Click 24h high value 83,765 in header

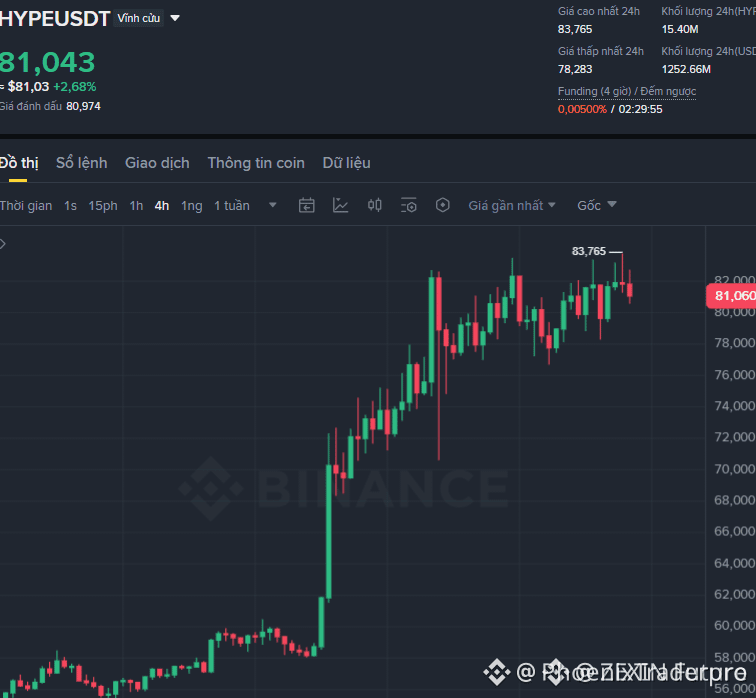point(575,29)
